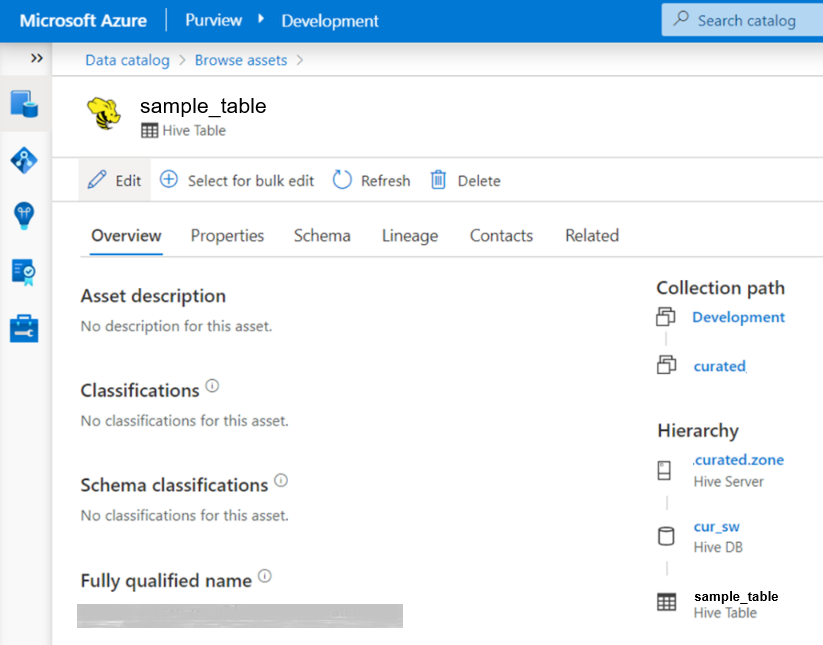Open the Schema tab
Image resolution: width=823 pixels, height=645 pixels.
click(322, 236)
